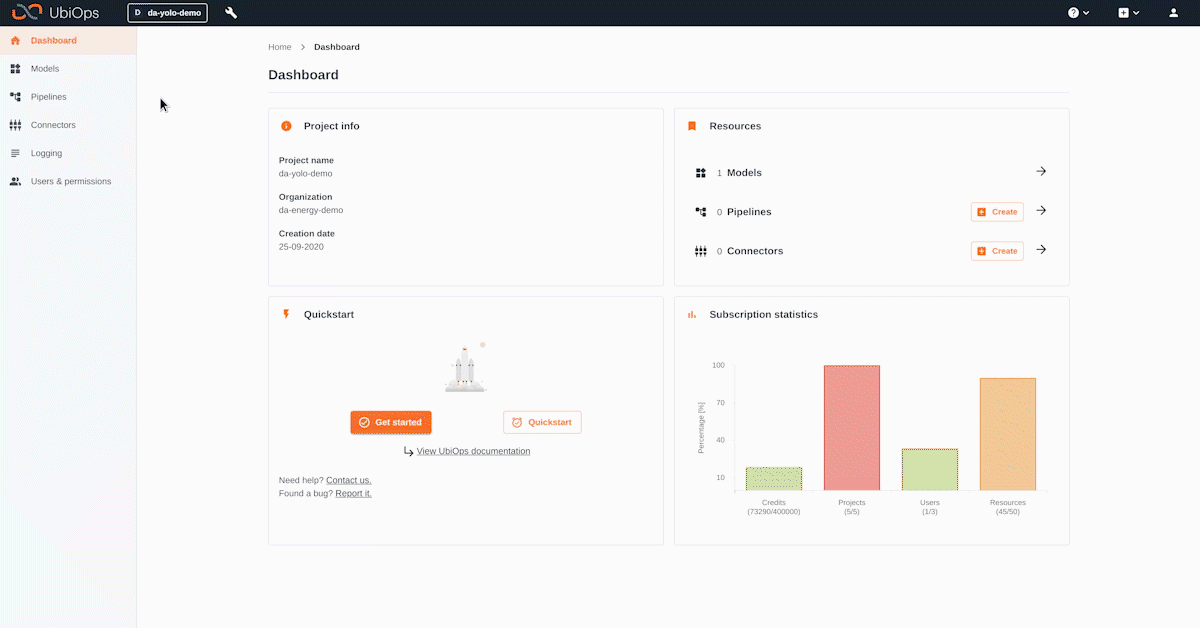The height and width of the screenshot is (628, 1200).
Task: Open Logging in the sidebar
Action: point(68,153)
